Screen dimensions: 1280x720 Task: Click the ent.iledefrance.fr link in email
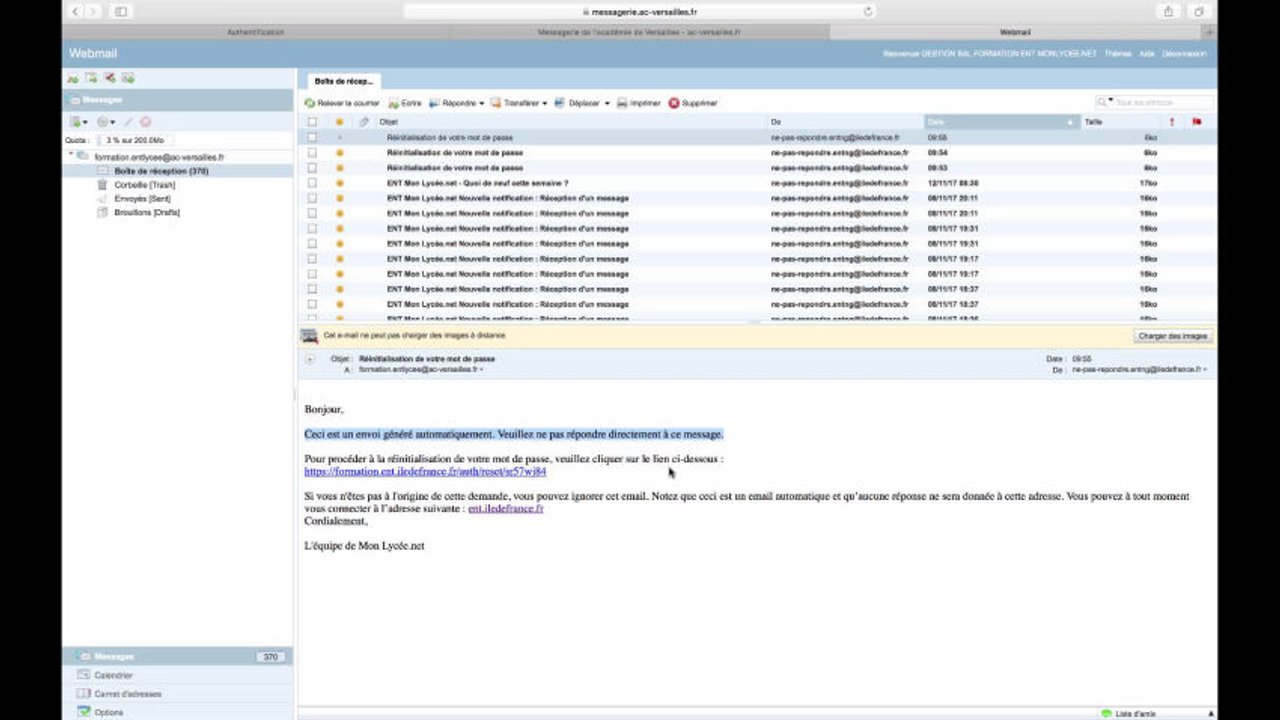[x=506, y=509]
